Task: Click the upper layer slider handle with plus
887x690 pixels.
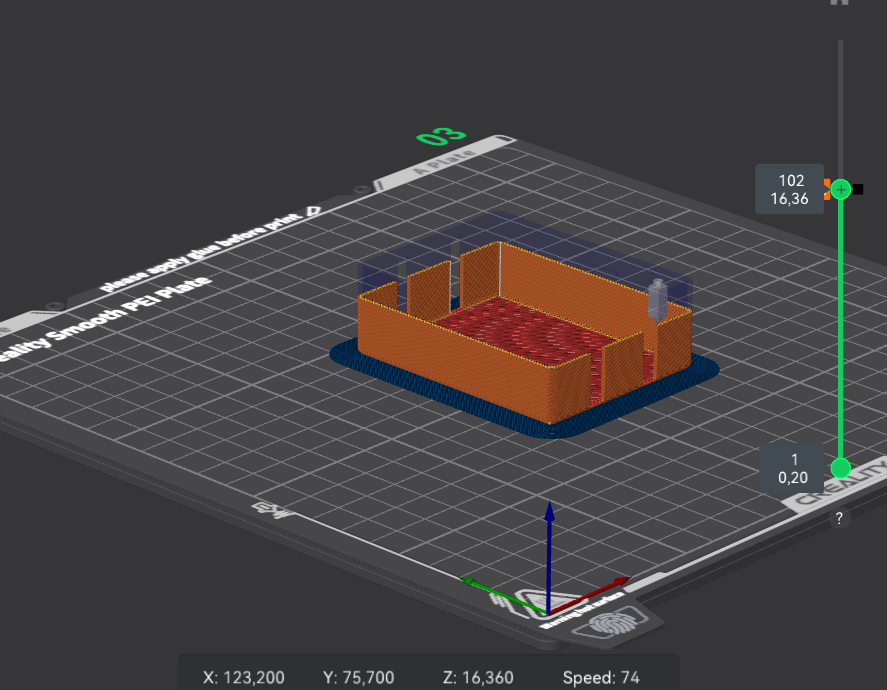Action: tap(841, 189)
